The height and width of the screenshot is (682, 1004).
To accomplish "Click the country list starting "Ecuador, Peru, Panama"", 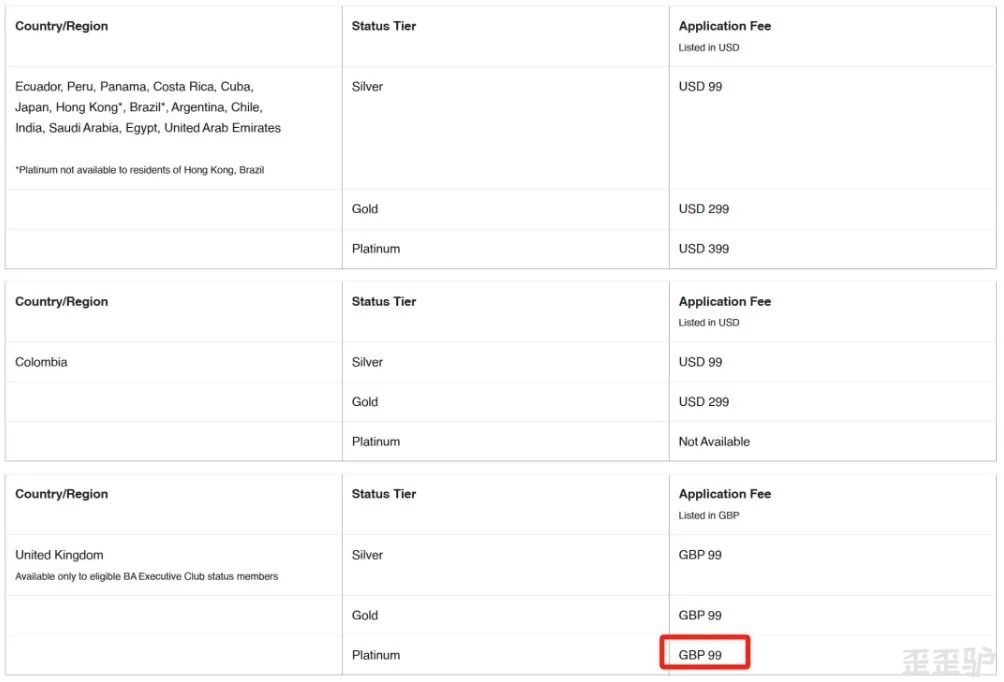I will [148, 107].
